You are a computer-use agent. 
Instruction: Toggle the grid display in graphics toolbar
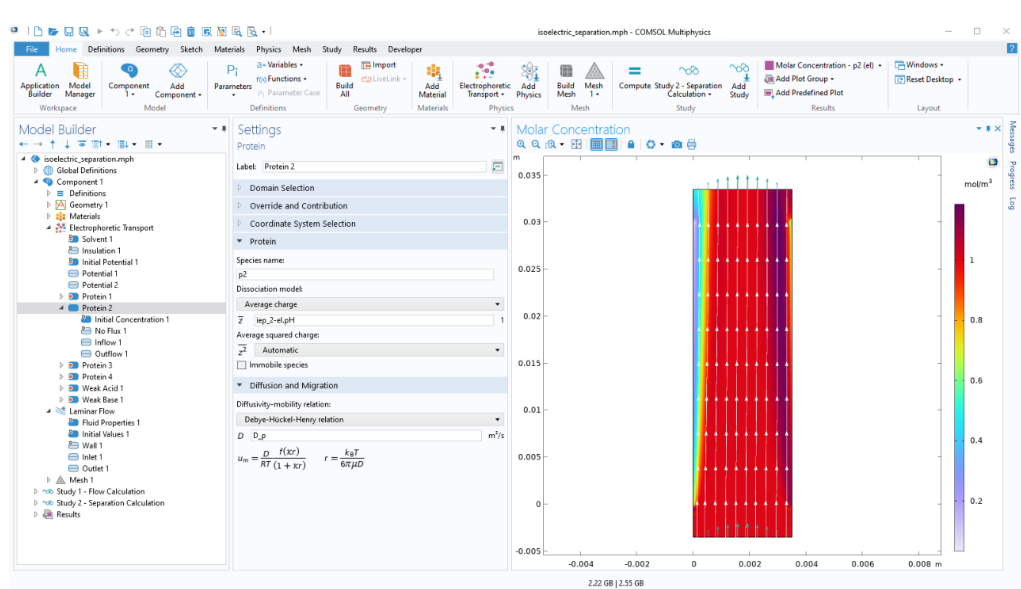[x=596, y=144]
